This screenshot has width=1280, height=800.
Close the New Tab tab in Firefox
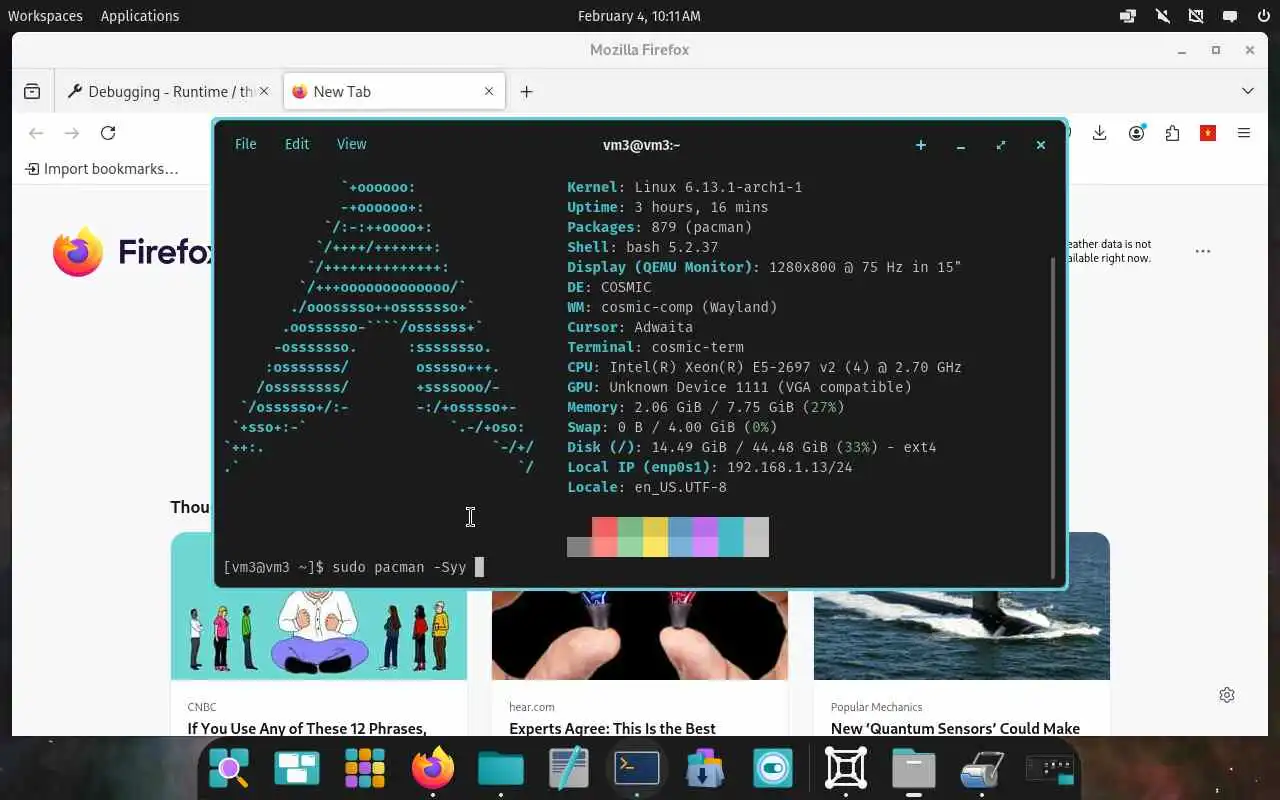point(489,91)
